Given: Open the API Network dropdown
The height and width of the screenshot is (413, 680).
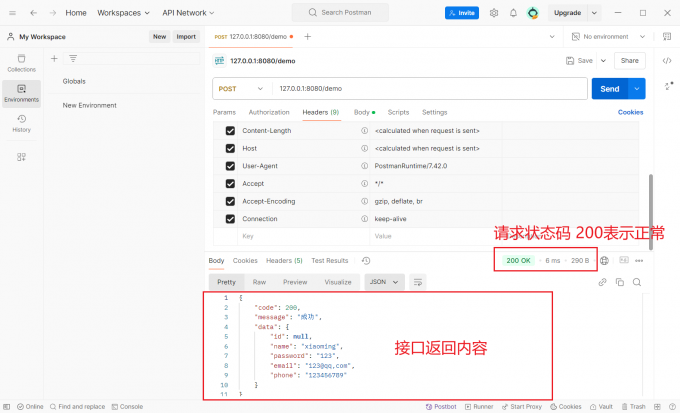Looking at the screenshot, I should tap(188, 13).
